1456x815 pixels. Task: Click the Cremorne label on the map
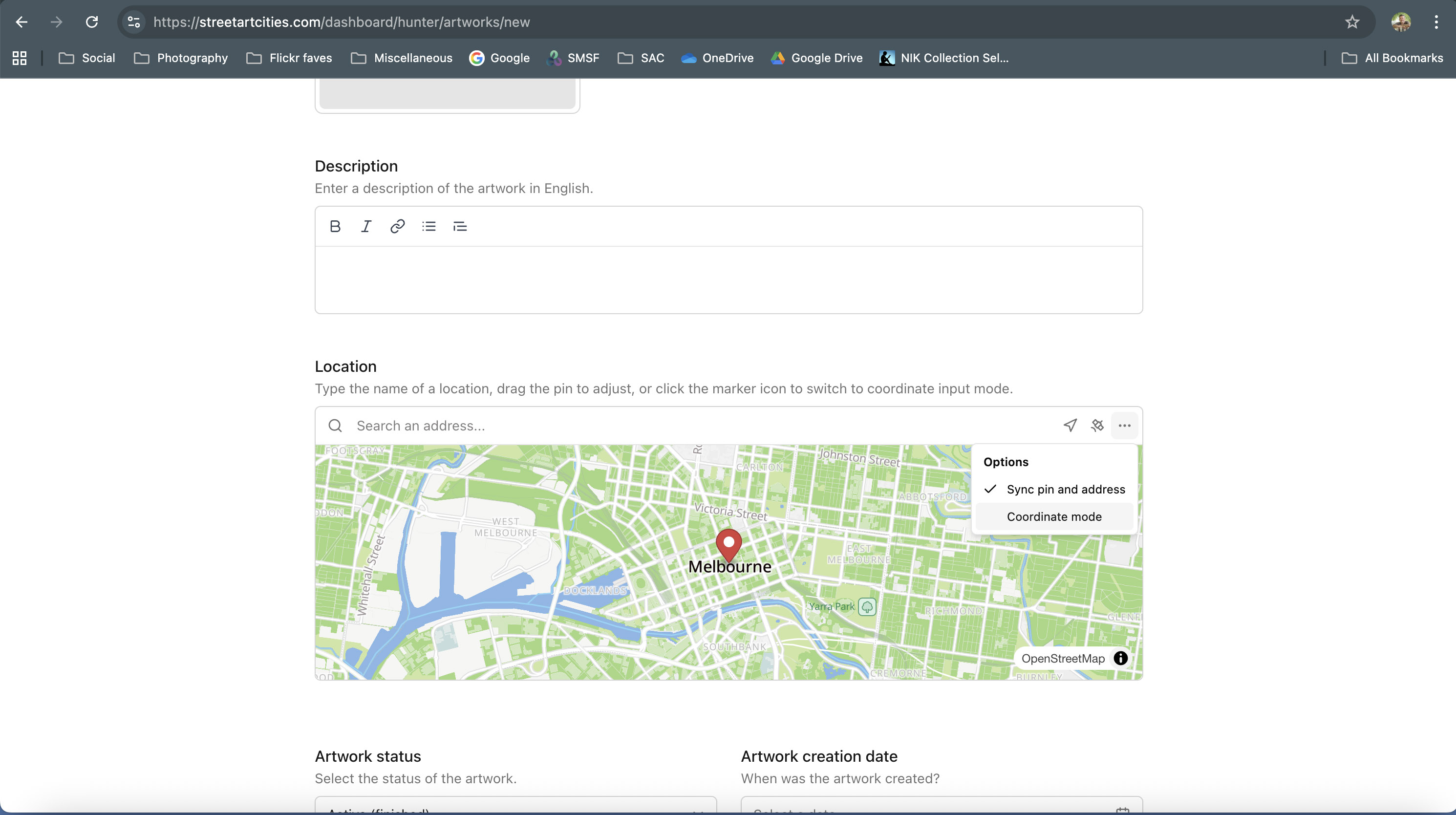(898, 673)
